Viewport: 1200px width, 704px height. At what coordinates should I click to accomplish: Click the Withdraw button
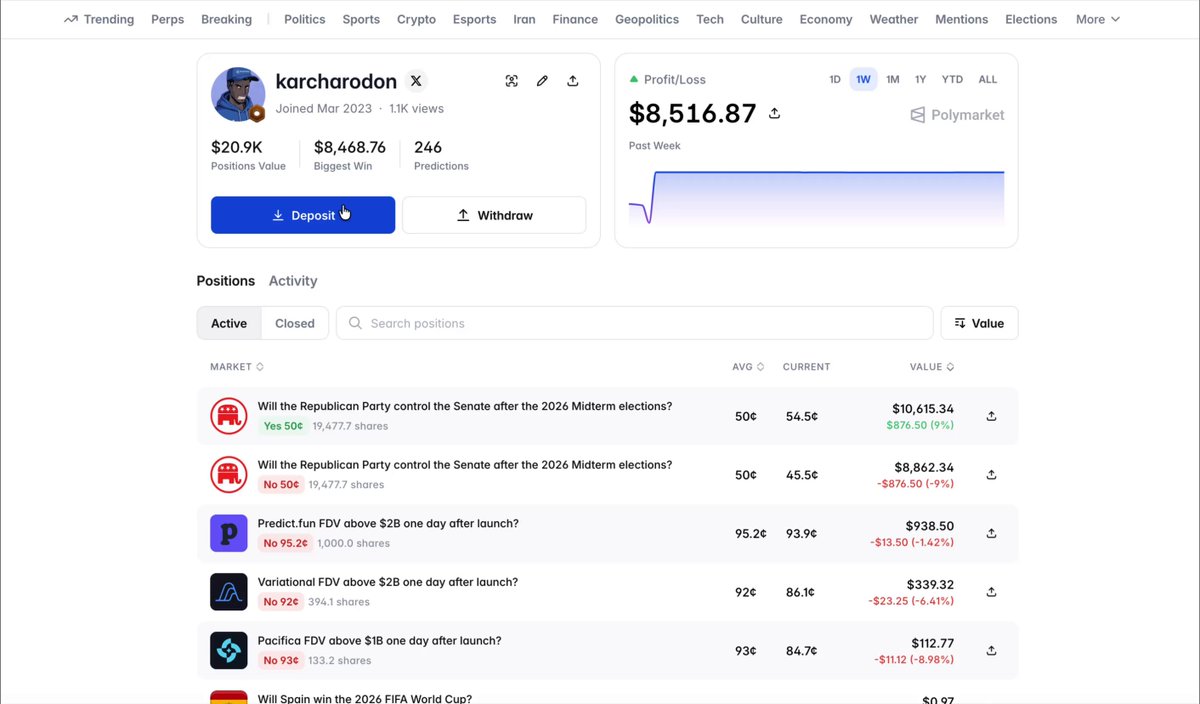(494, 215)
